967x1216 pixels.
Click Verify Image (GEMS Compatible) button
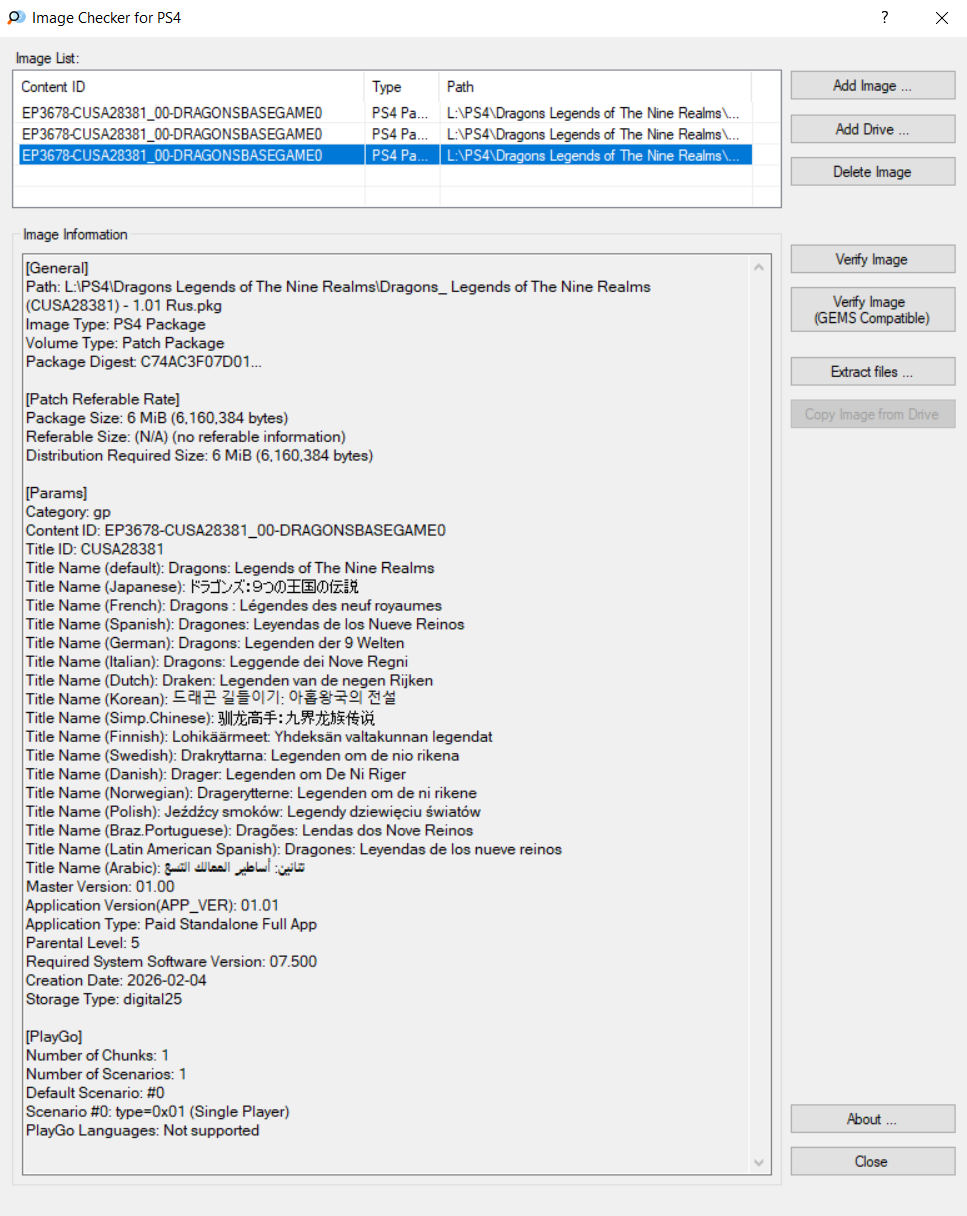click(x=872, y=310)
